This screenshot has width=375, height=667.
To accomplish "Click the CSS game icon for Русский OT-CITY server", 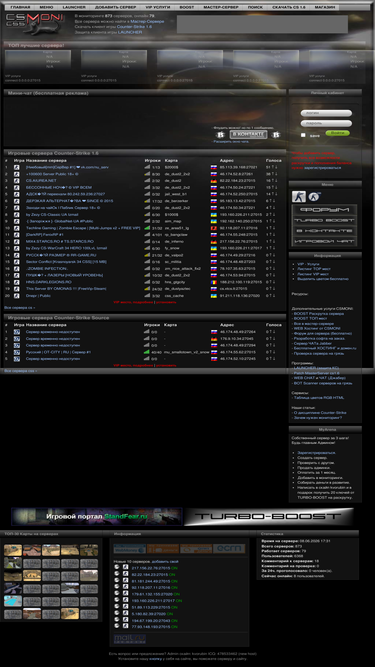I will coord(17,352).
